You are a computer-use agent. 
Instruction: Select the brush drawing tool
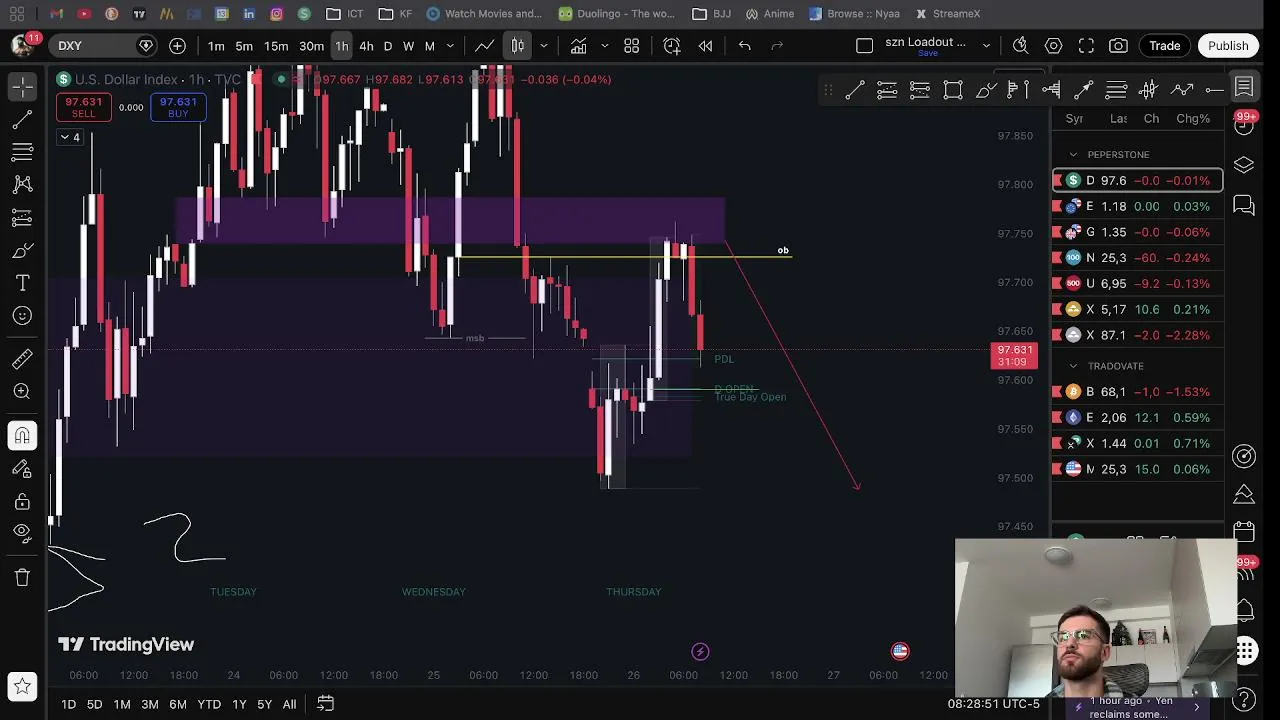[x=22, y=251]
